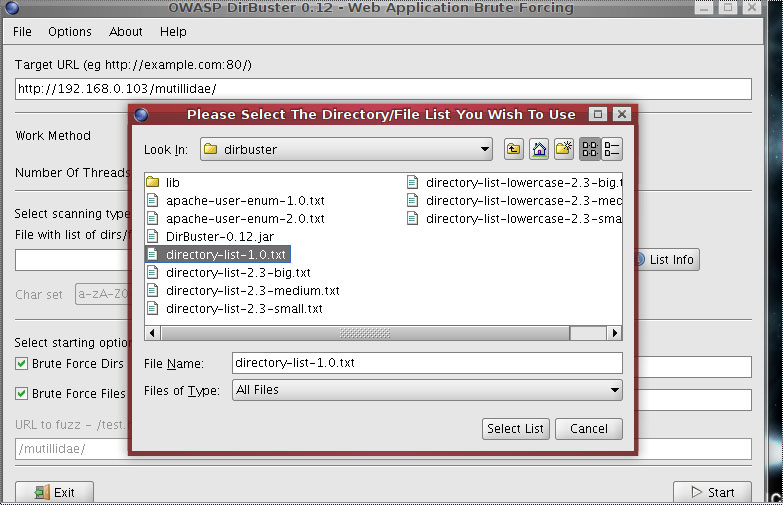783x505 pixels.
Task: Cancel the file selection dialog
Action: click(588, 428)
